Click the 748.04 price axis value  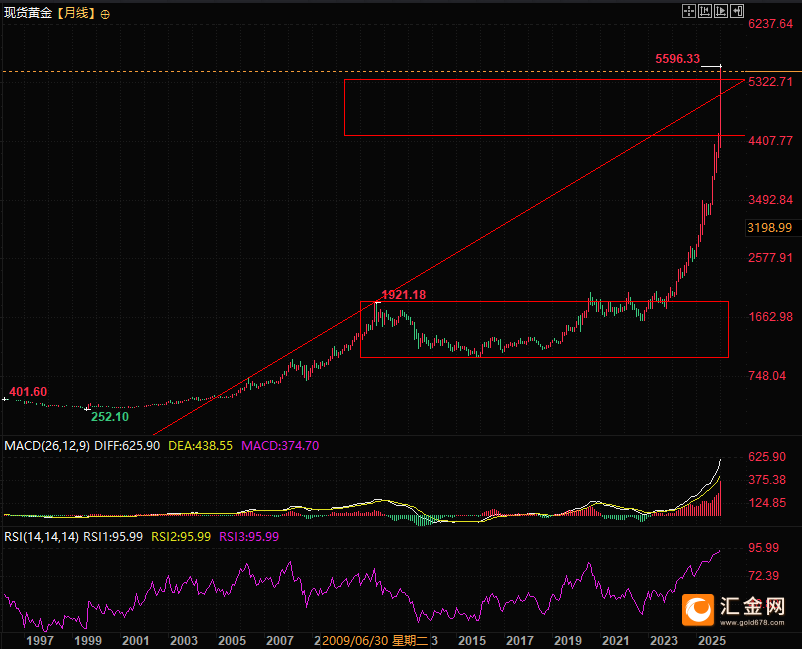click(767, 376)
